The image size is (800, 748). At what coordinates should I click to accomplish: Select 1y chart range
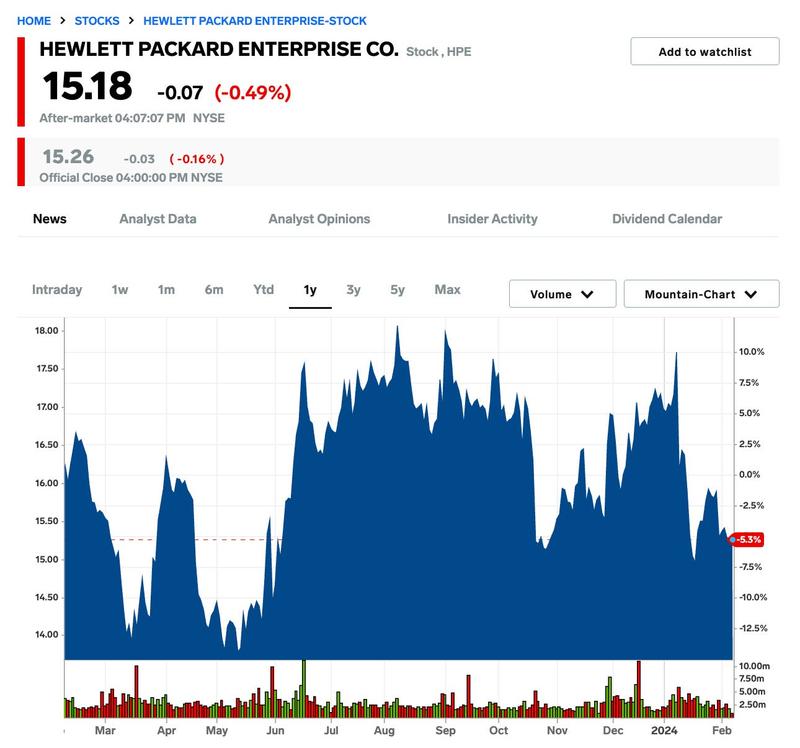tap(310, 290)
